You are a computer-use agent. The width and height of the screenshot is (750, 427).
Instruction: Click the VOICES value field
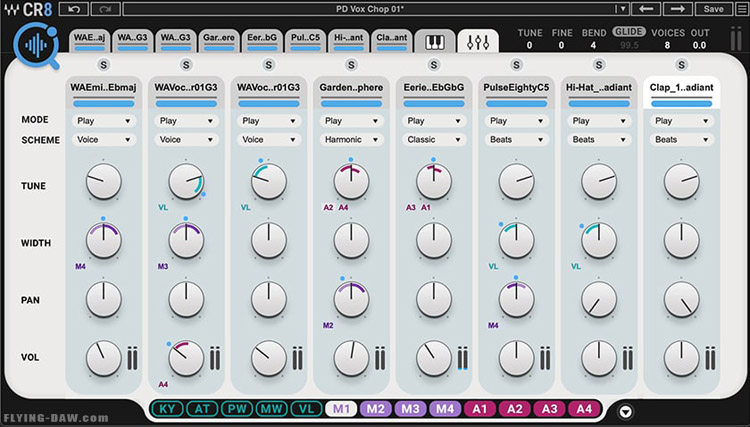(669, 45)
